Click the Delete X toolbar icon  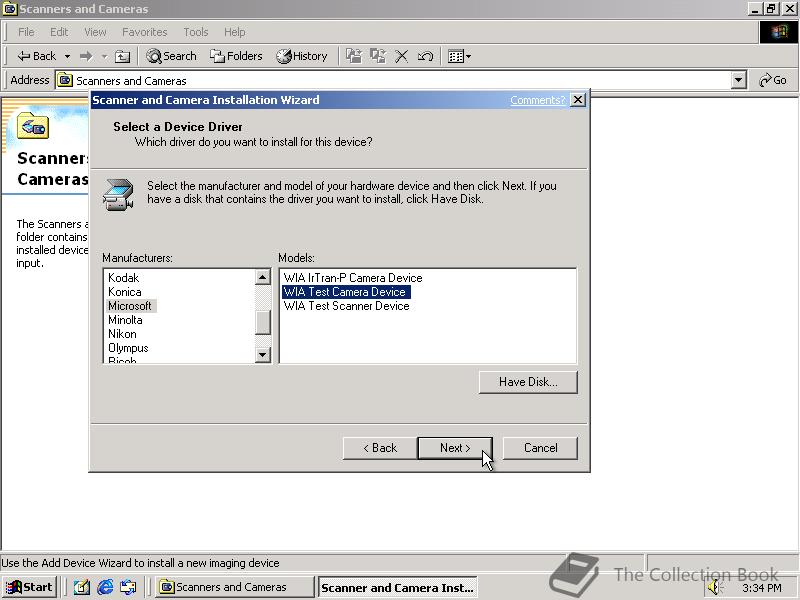(x=402, y=56)
